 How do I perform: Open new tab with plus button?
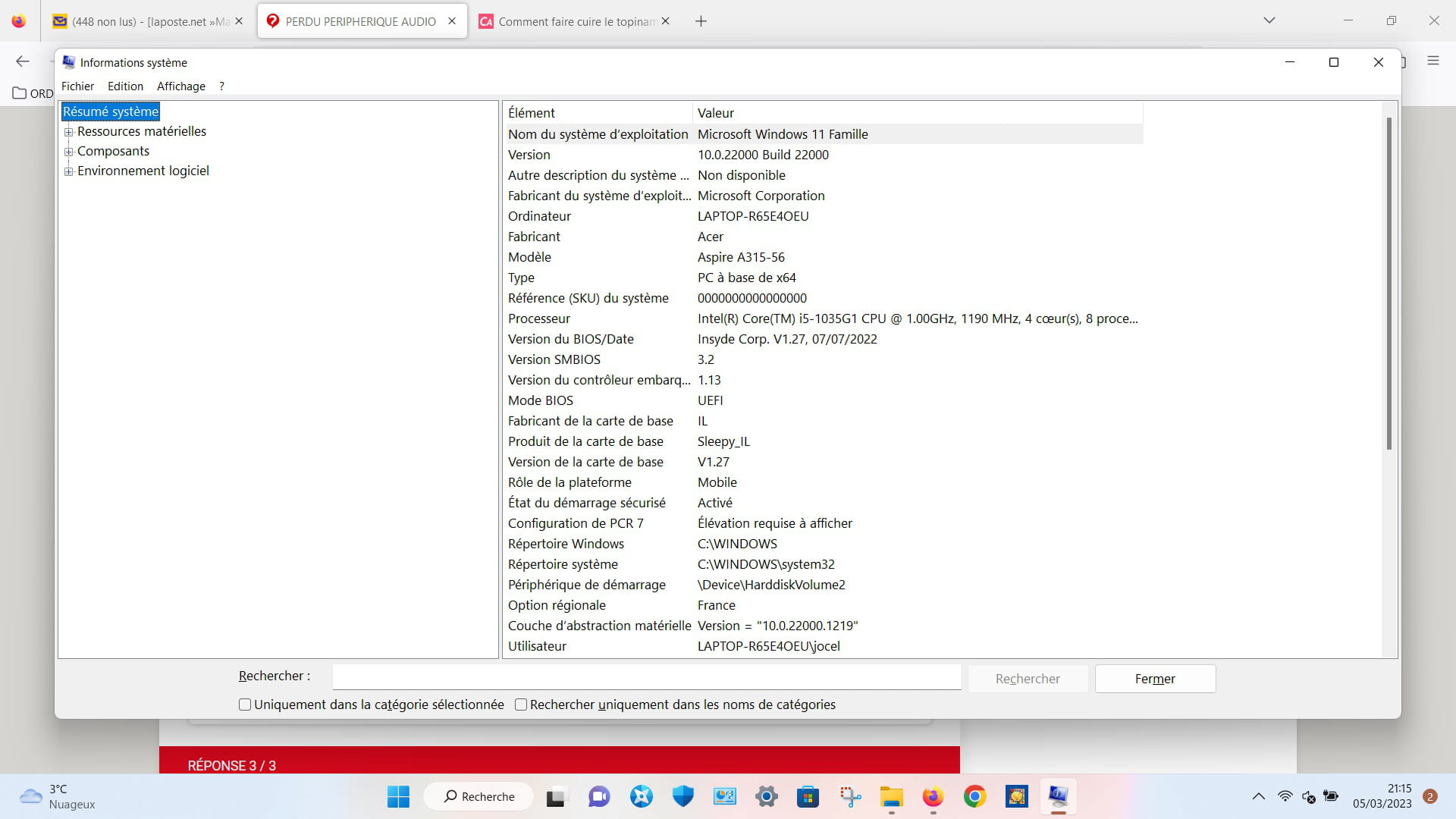coord(701,21)
